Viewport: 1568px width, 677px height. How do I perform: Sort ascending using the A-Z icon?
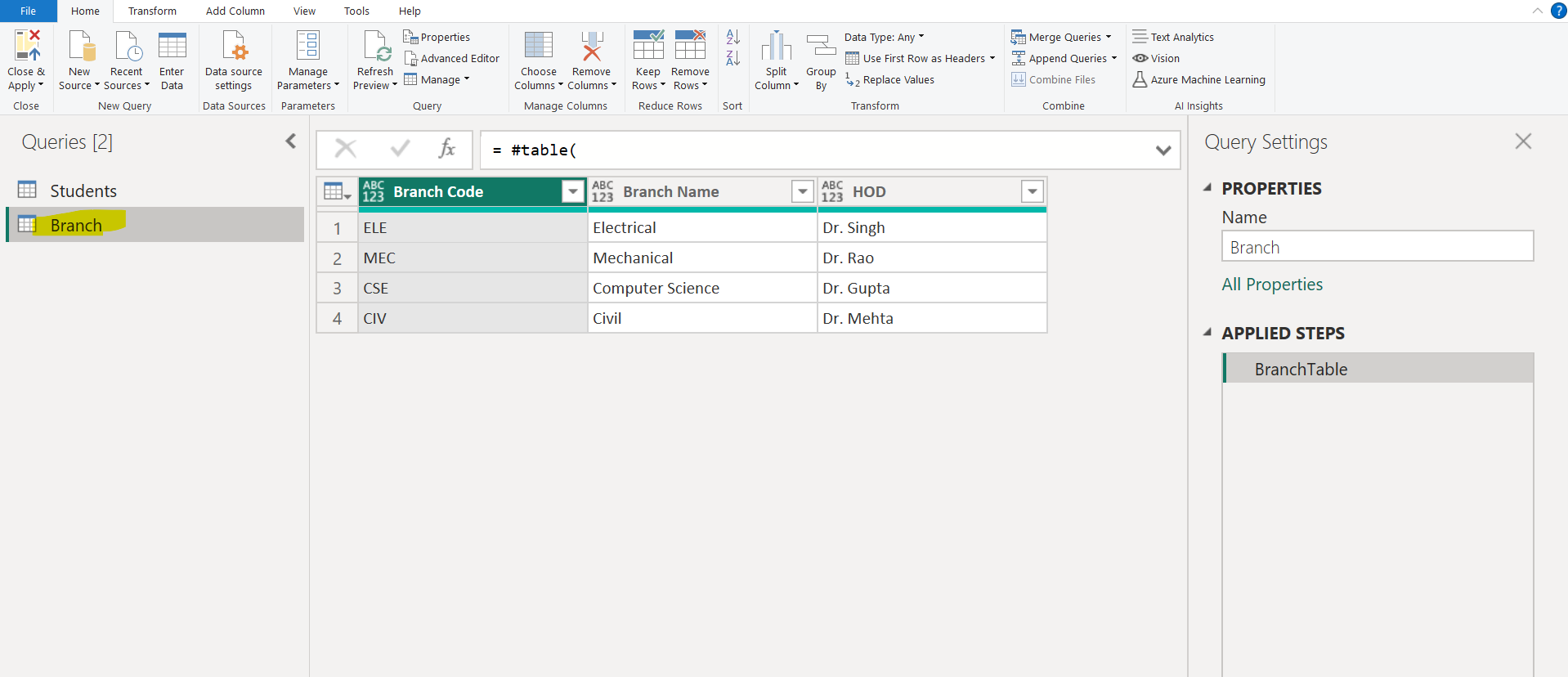pyautogui.click(x=732, y=38)
